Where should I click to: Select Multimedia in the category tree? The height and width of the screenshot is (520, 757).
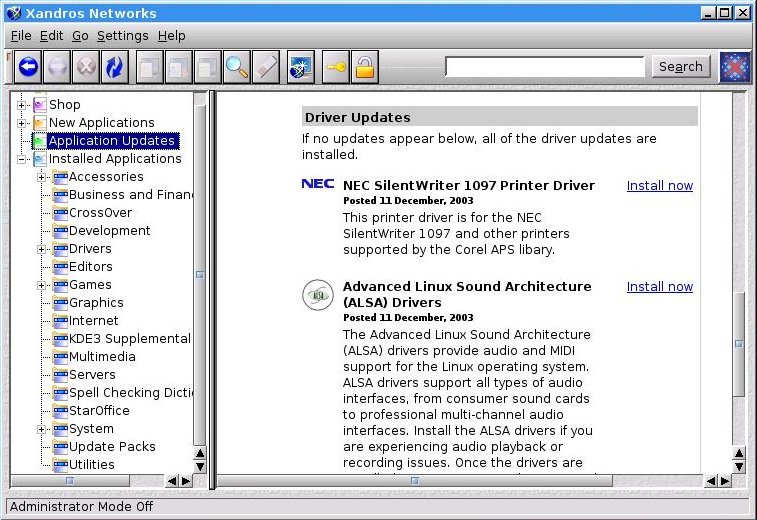(x=102, y=357)
